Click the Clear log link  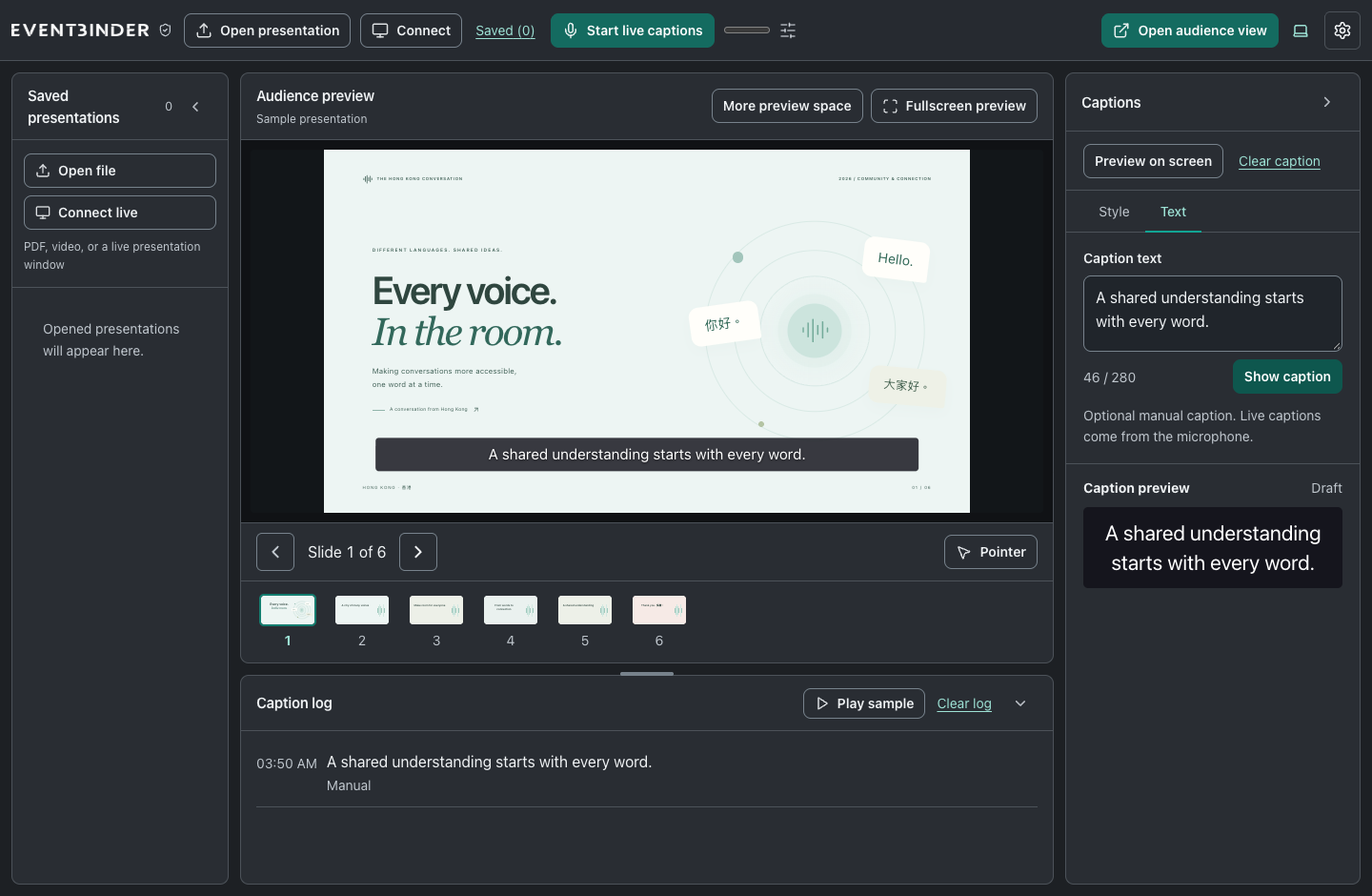[964, 703]
